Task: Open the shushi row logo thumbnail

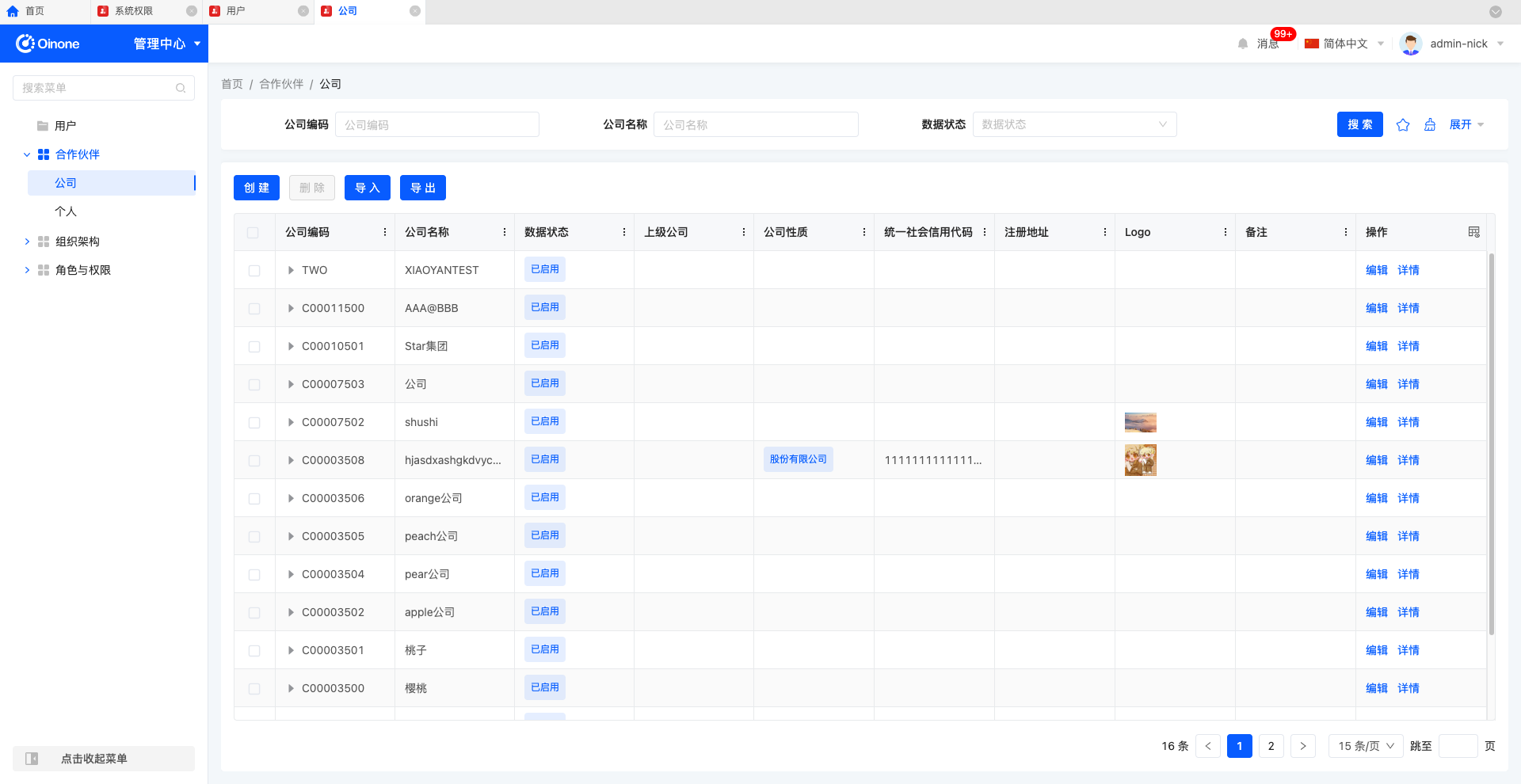Action: (1141, 422)
